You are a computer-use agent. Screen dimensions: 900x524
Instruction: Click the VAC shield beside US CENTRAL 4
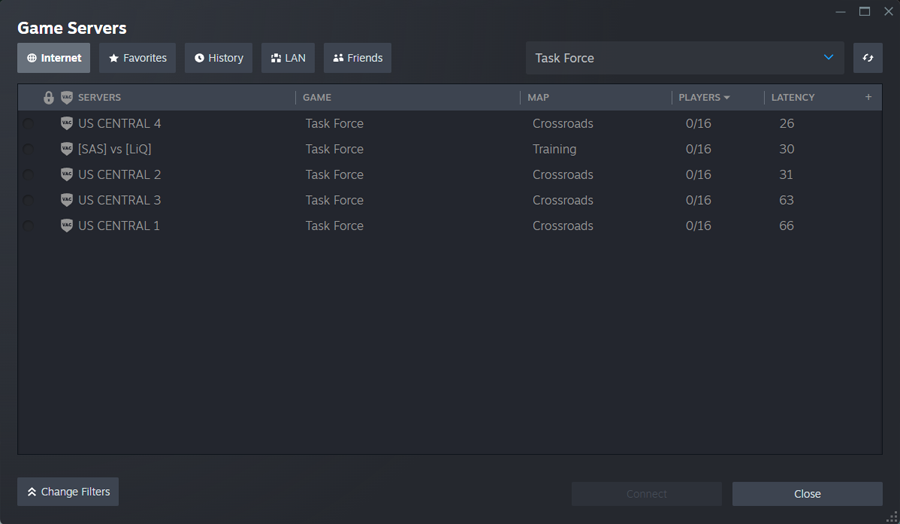click(67, 124)
